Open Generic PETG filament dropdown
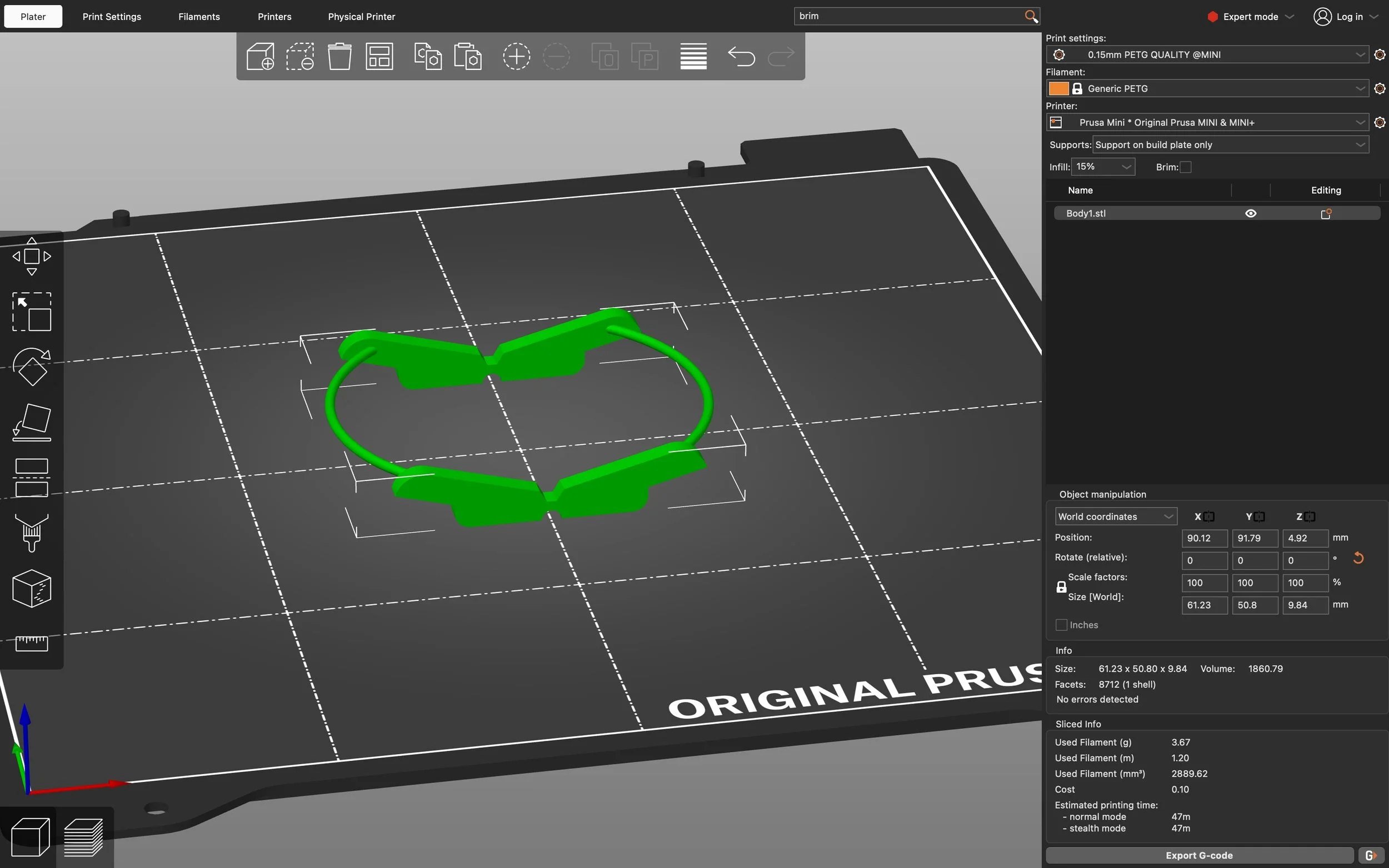The image size is (1389, 868). 1207,88
